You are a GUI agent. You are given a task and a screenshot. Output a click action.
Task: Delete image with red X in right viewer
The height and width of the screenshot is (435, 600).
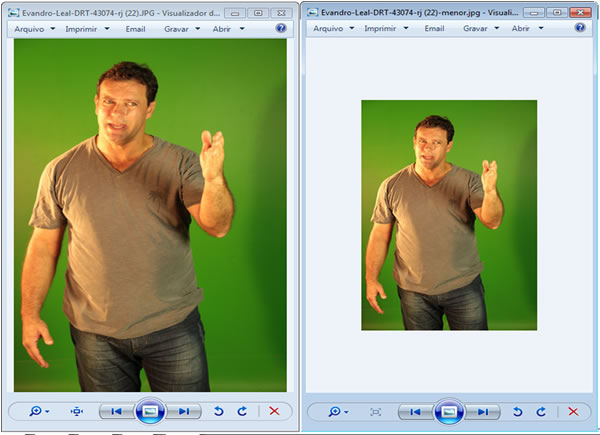(573, 412)
